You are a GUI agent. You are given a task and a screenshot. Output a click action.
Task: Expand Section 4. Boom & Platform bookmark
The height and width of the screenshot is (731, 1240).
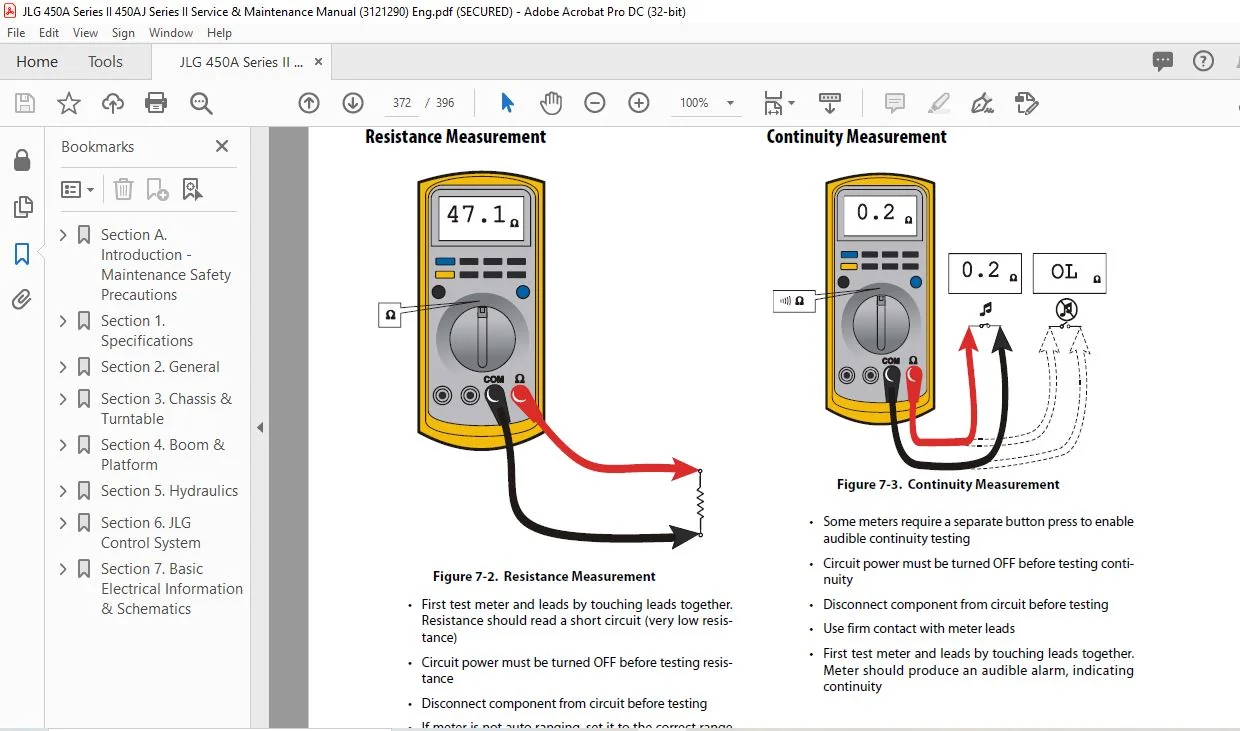64,445
